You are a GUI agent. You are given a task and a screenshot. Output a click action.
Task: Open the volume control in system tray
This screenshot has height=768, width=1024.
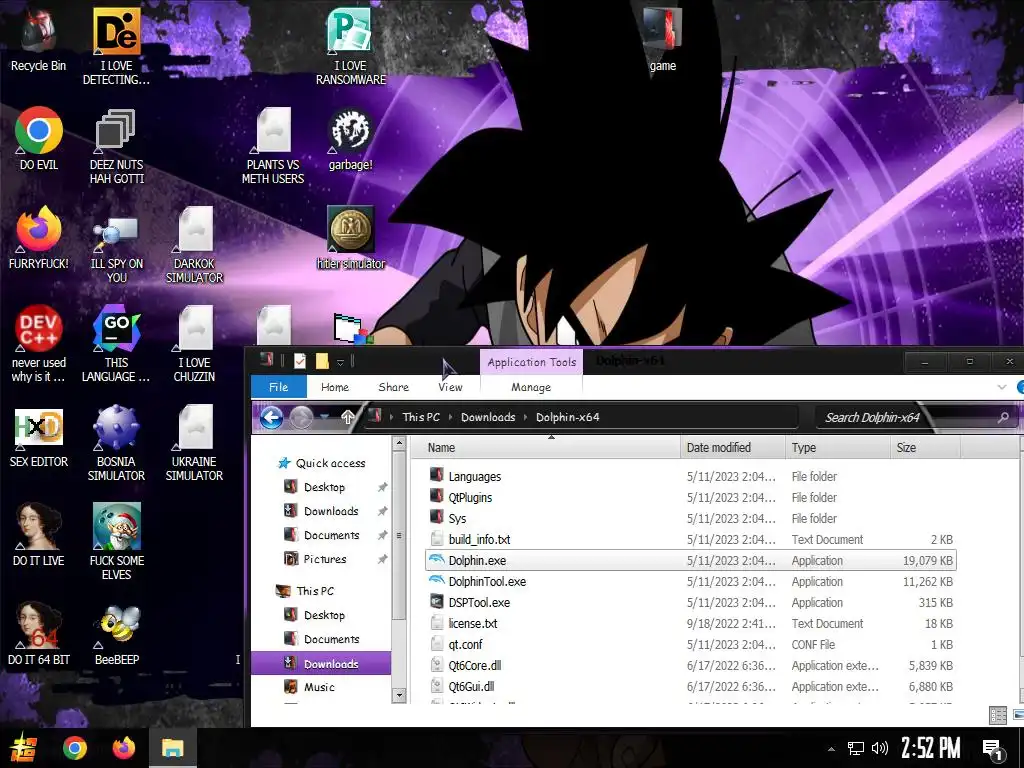pyautogui.click(x=880, y=748)
